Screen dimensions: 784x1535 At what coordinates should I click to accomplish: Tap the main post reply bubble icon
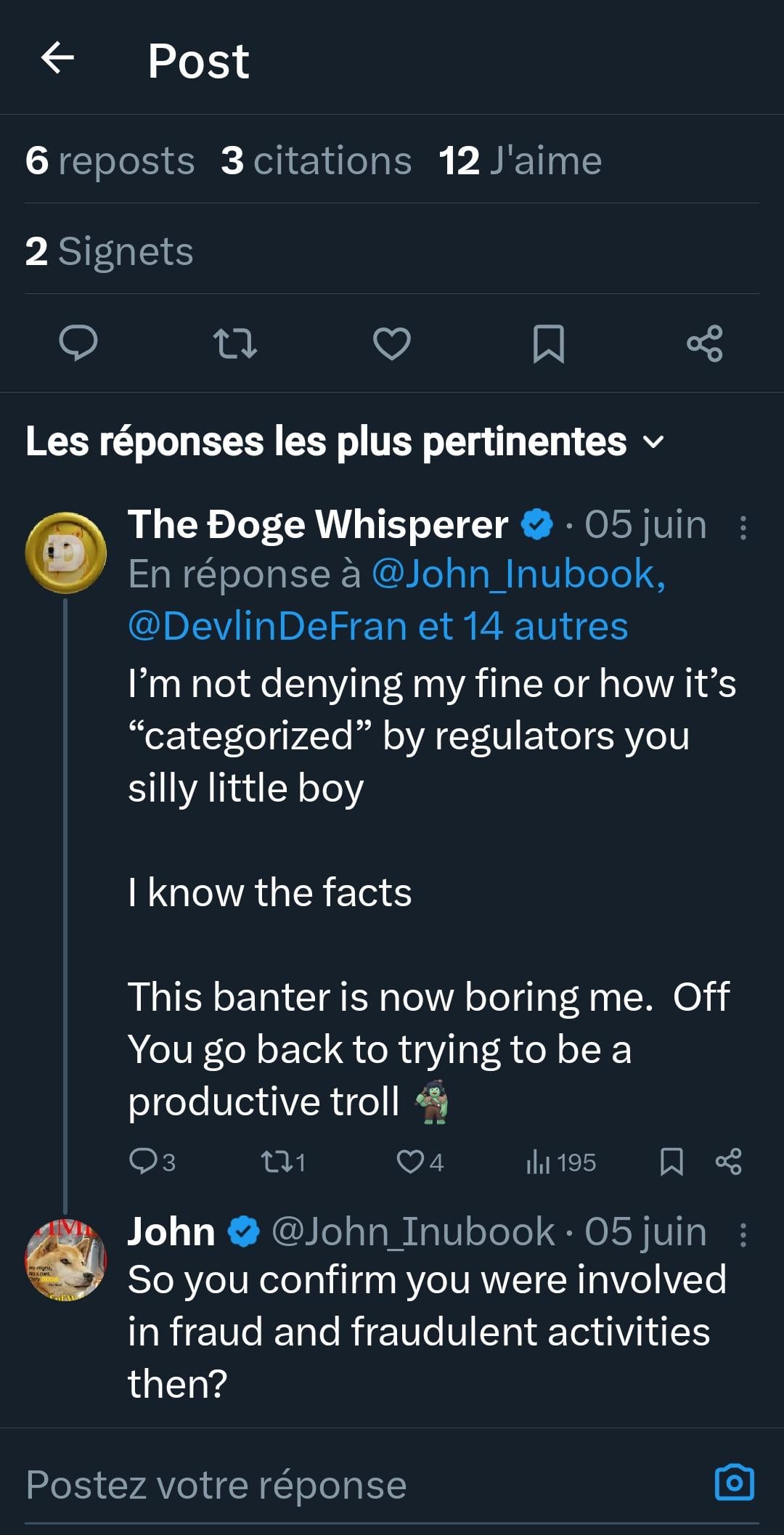78,343
